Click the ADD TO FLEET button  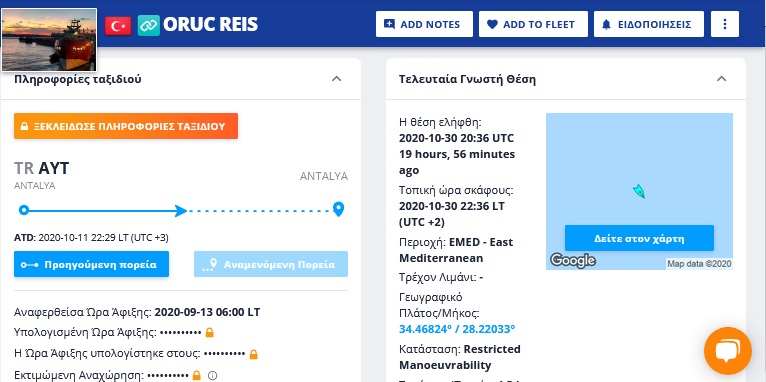click(x=533, y=24)
